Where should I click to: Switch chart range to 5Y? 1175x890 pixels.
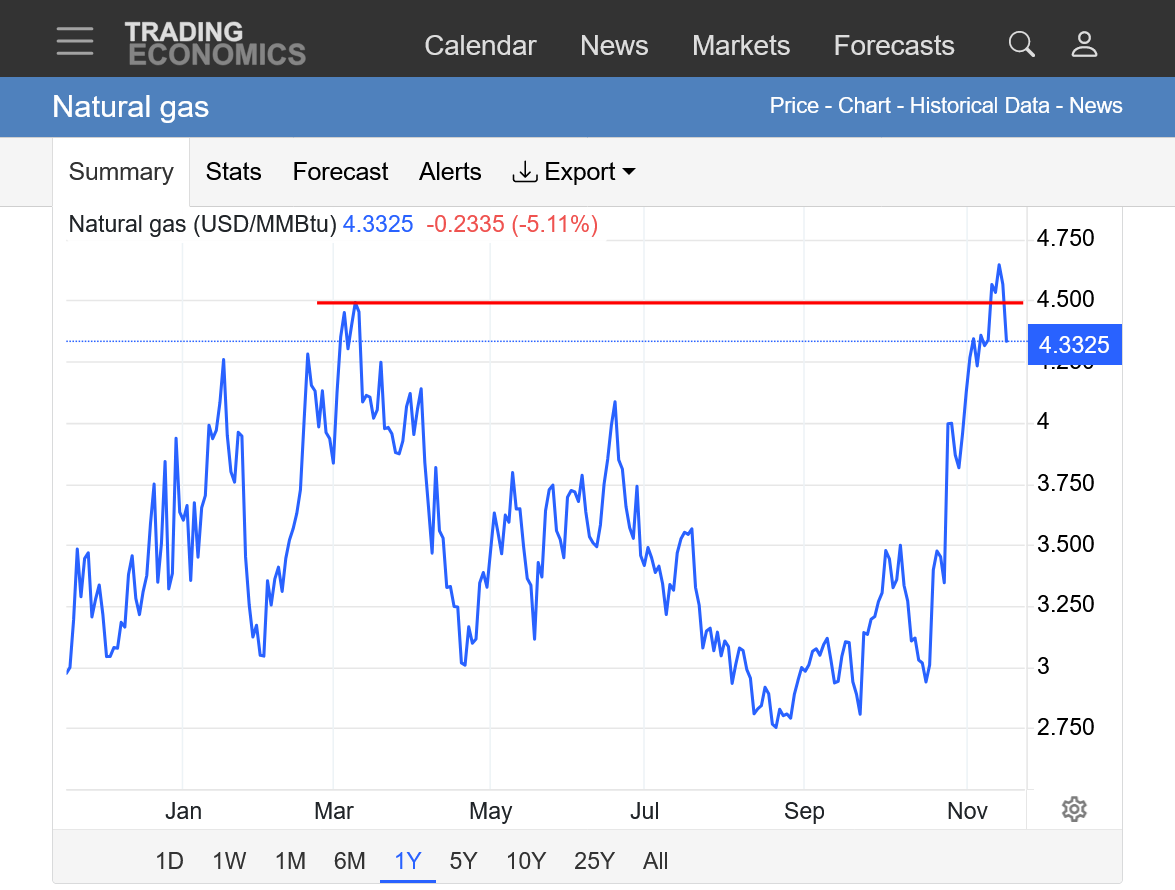coord(464,861)
